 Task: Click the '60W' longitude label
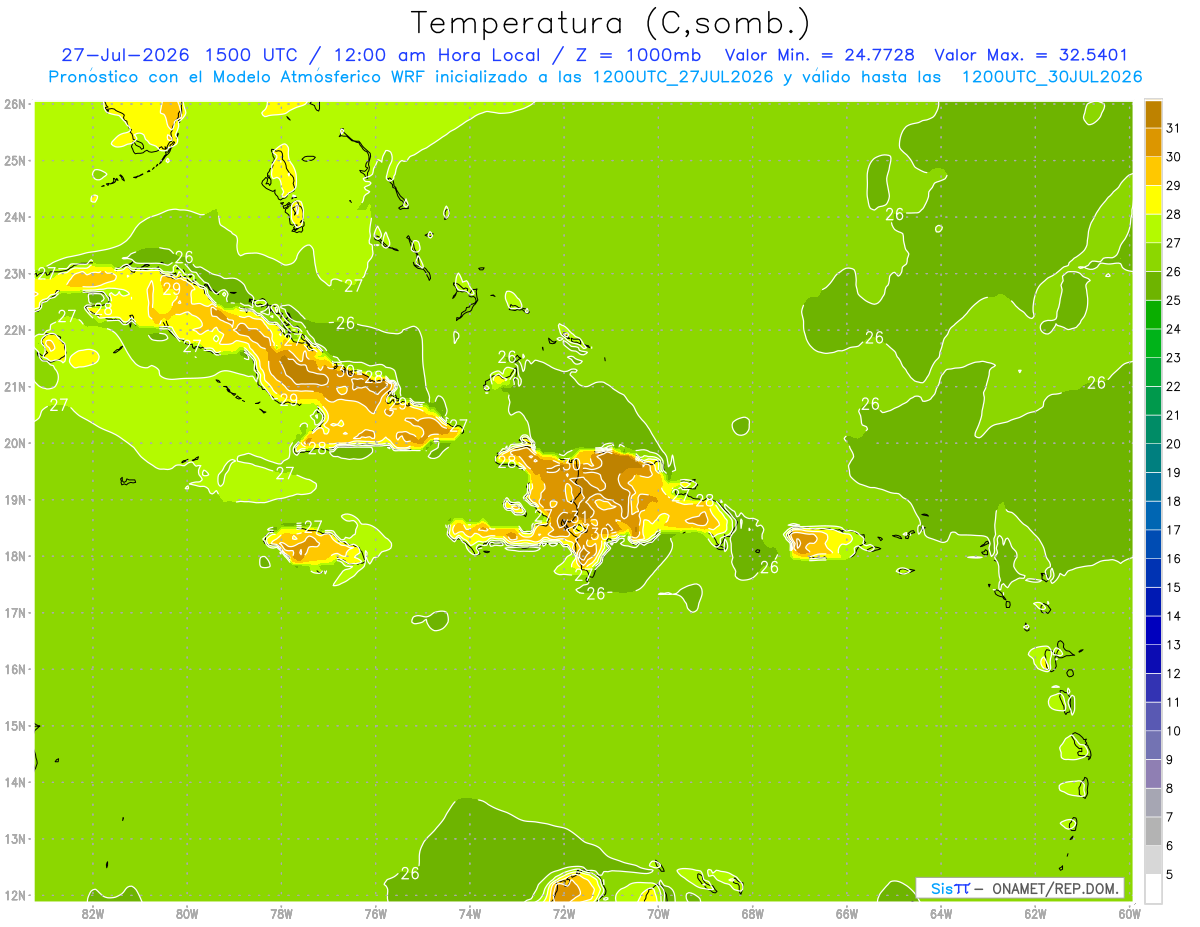(1129, 913)
